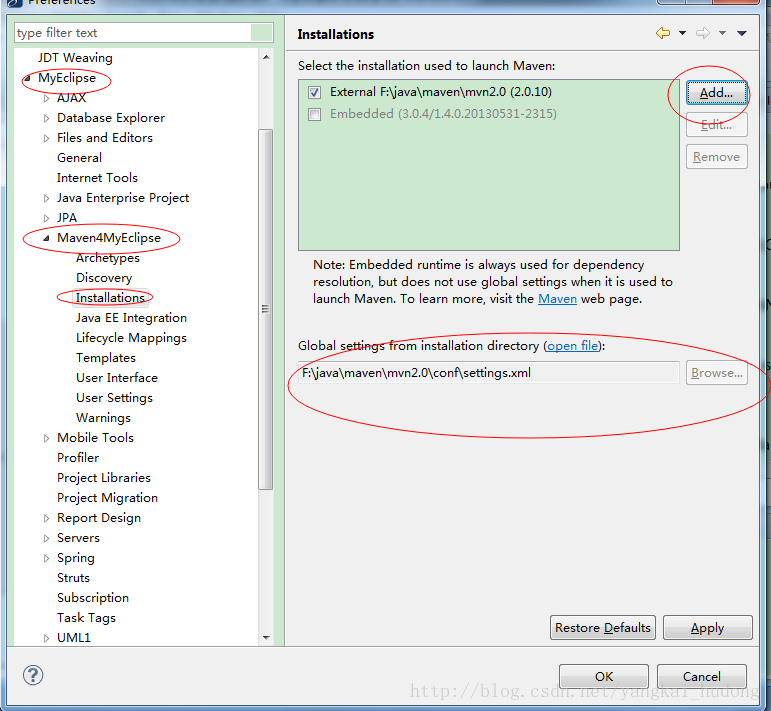Screen dimensions: 771x711
Task: Expand the AJAX tree node
Action: click(46, 98)
